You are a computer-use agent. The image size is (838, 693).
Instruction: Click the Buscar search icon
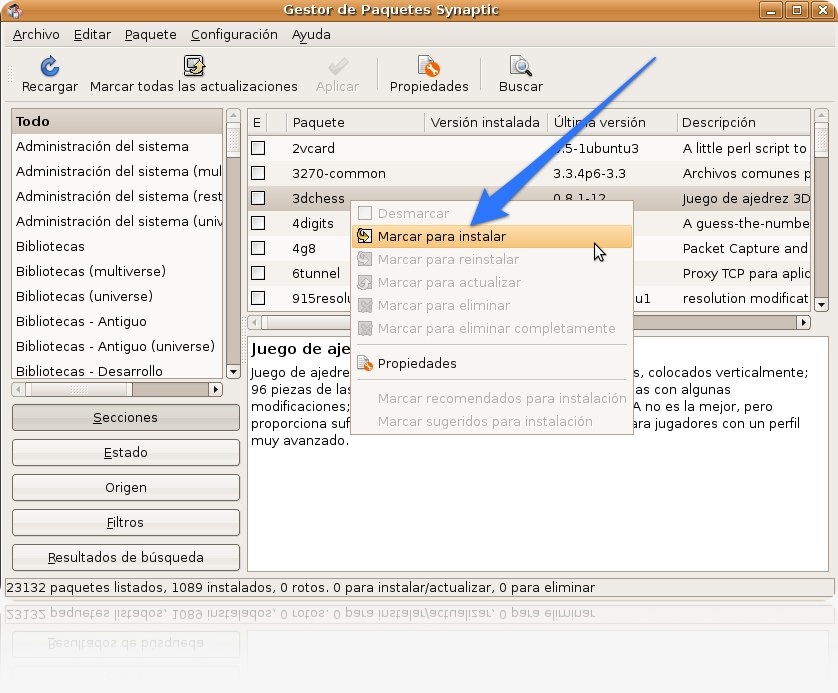(520, 67)
